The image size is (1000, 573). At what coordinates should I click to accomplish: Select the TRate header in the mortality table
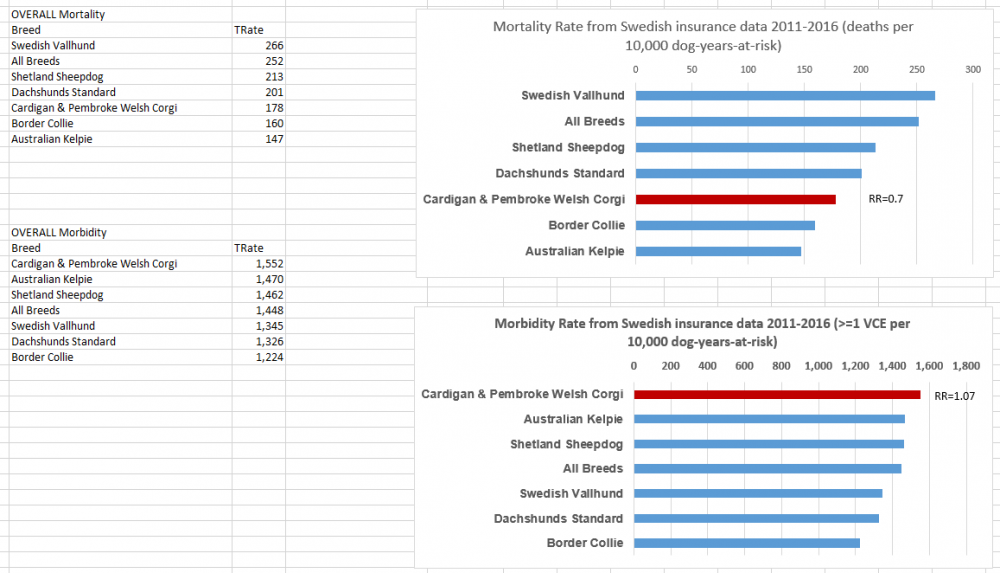[x=248, y=30]
